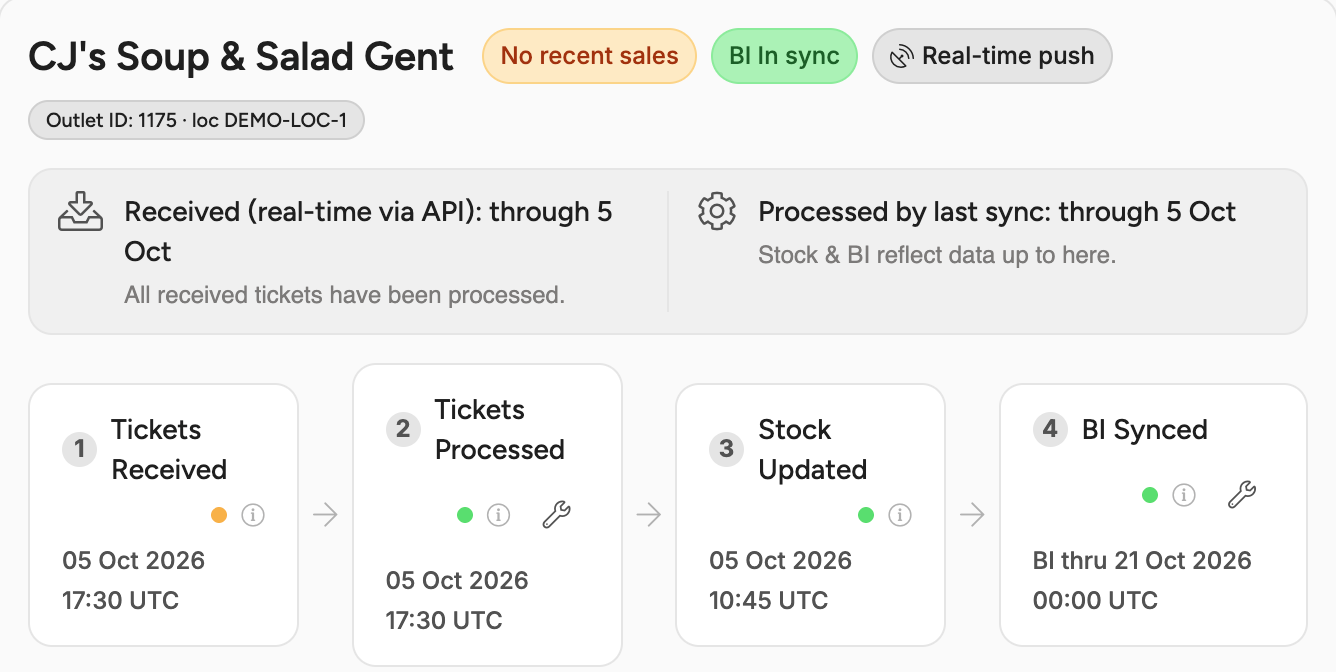Click step number 1 circle
The height and width of the screenshot is (672, 1336).
pyautogui.click(x=79, y=449)
